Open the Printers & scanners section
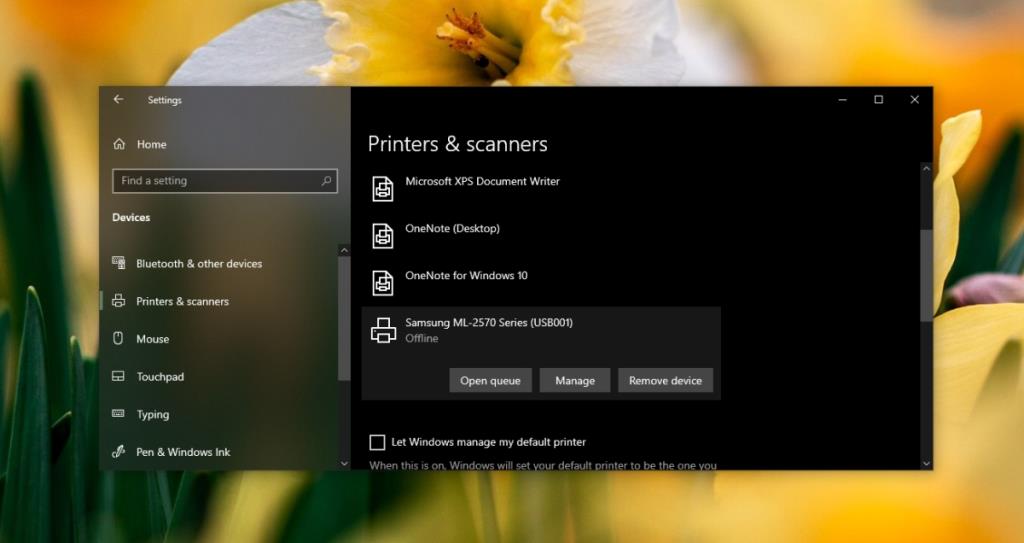 point(182,301)
